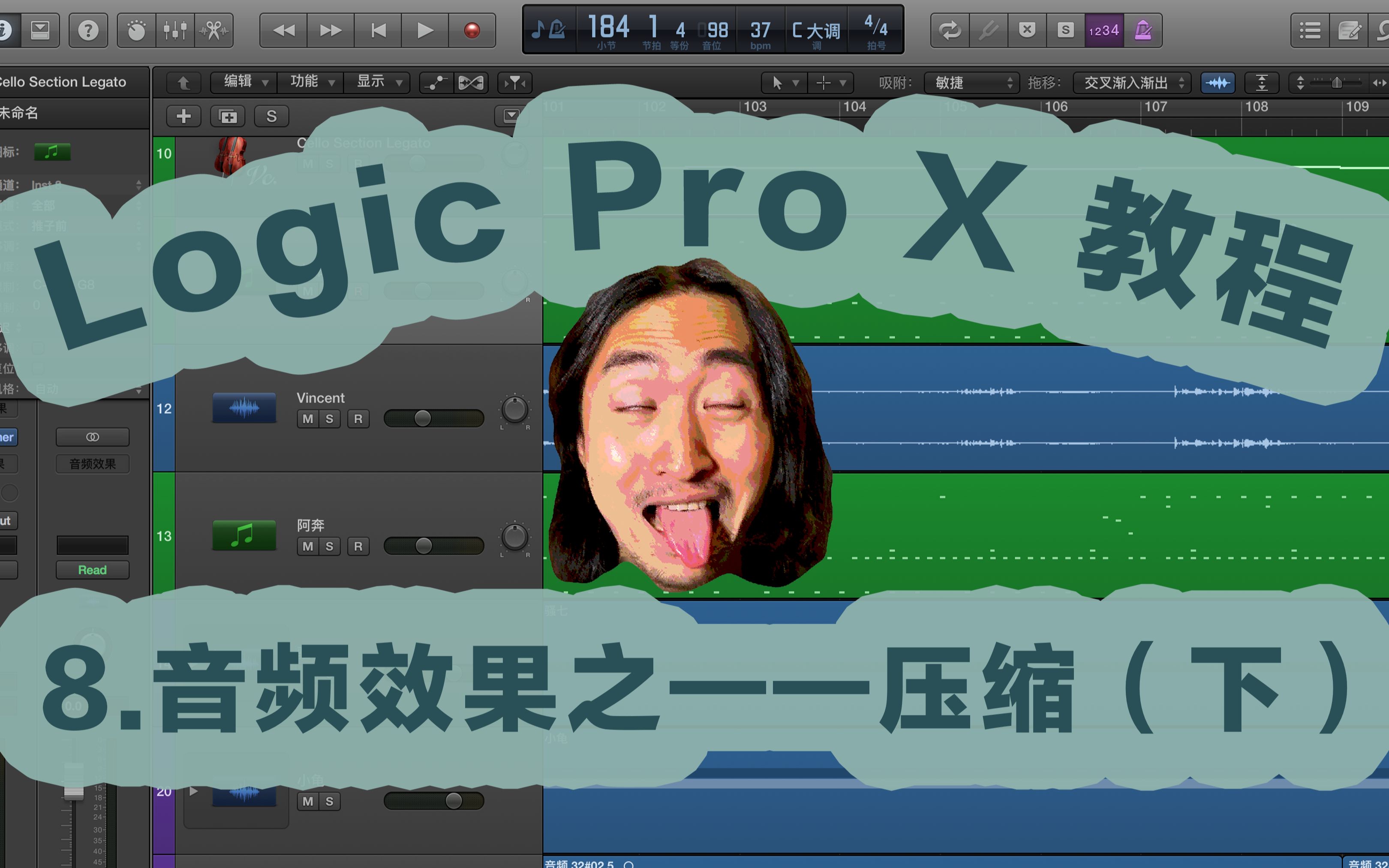1389x868 pixels.
Task: Open List Editors button
Action: tap(1311, 30)
